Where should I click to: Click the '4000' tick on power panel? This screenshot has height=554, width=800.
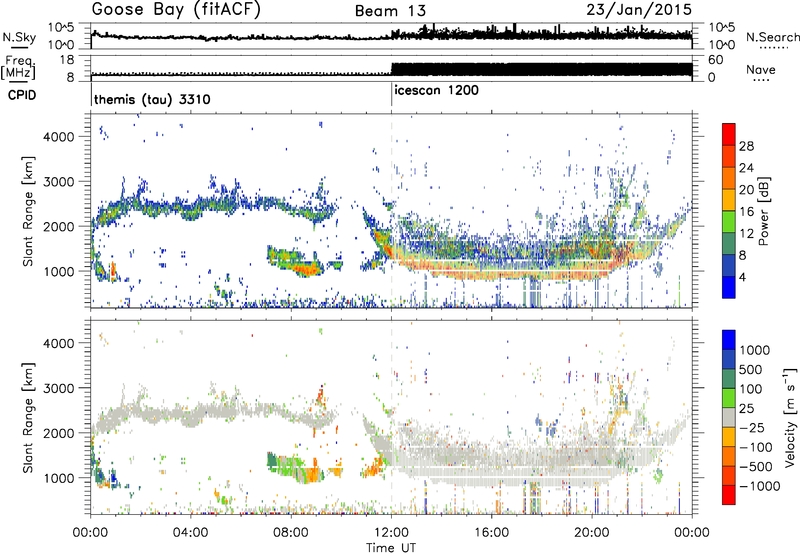click(59, 137)
